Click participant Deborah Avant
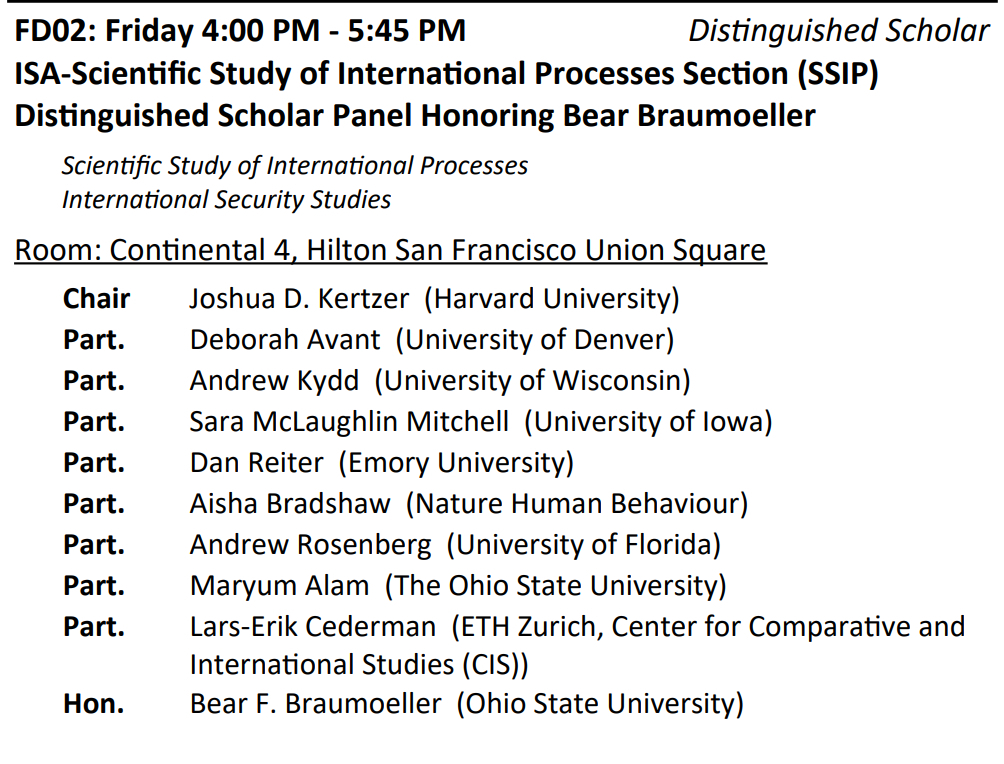 tap(285, 339)
